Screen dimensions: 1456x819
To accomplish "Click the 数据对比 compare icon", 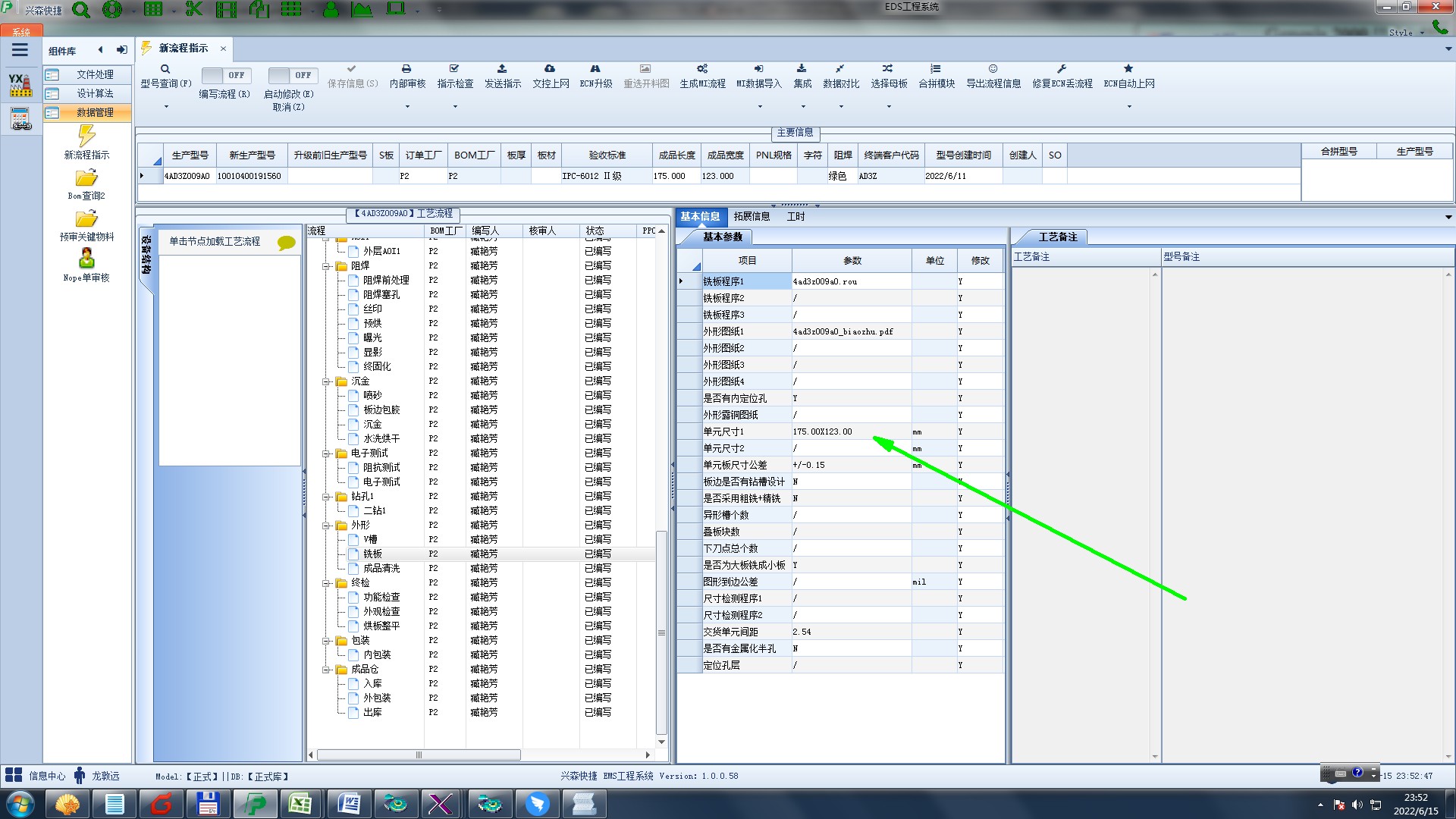I will pos(840,69).
